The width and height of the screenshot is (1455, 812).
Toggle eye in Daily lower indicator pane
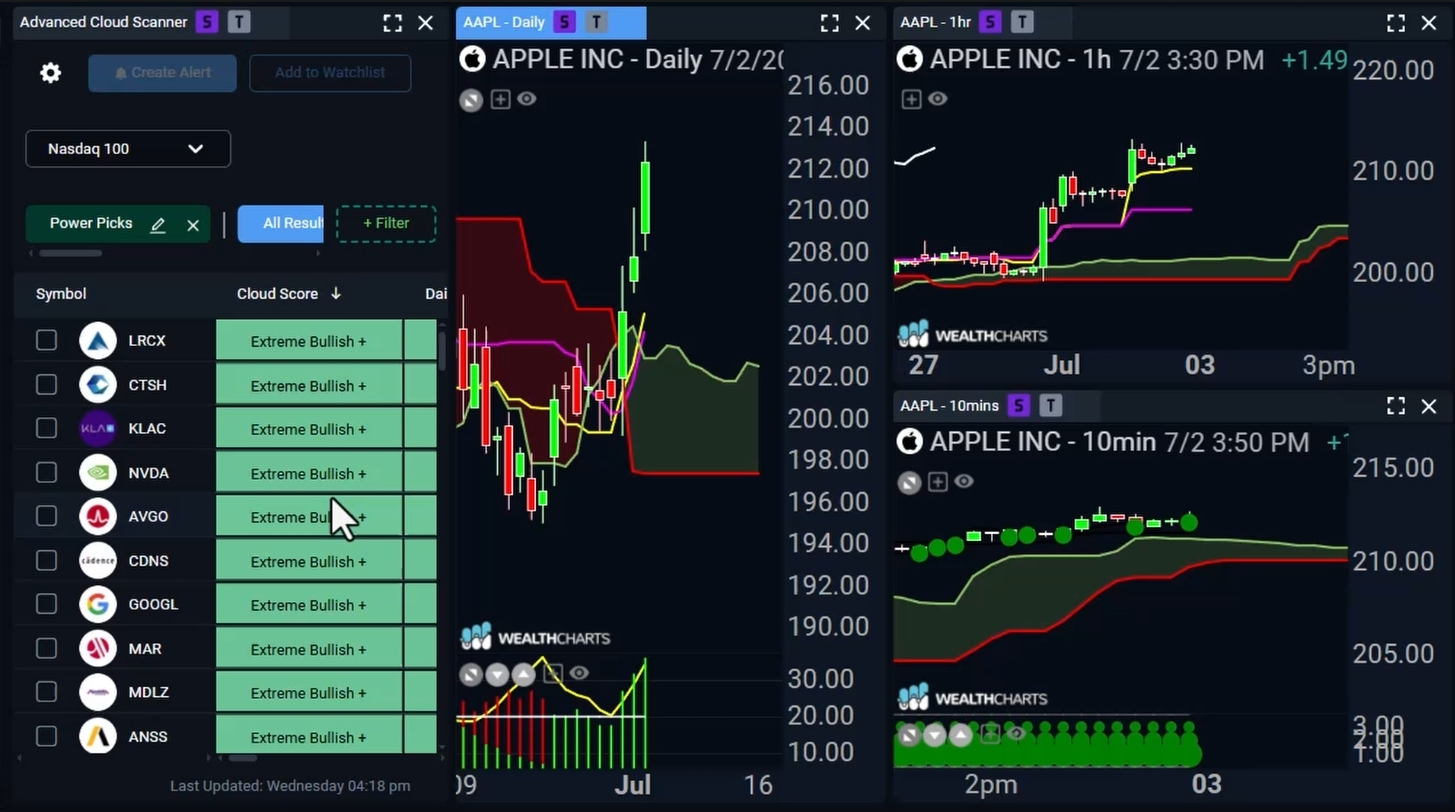[579, 674]
